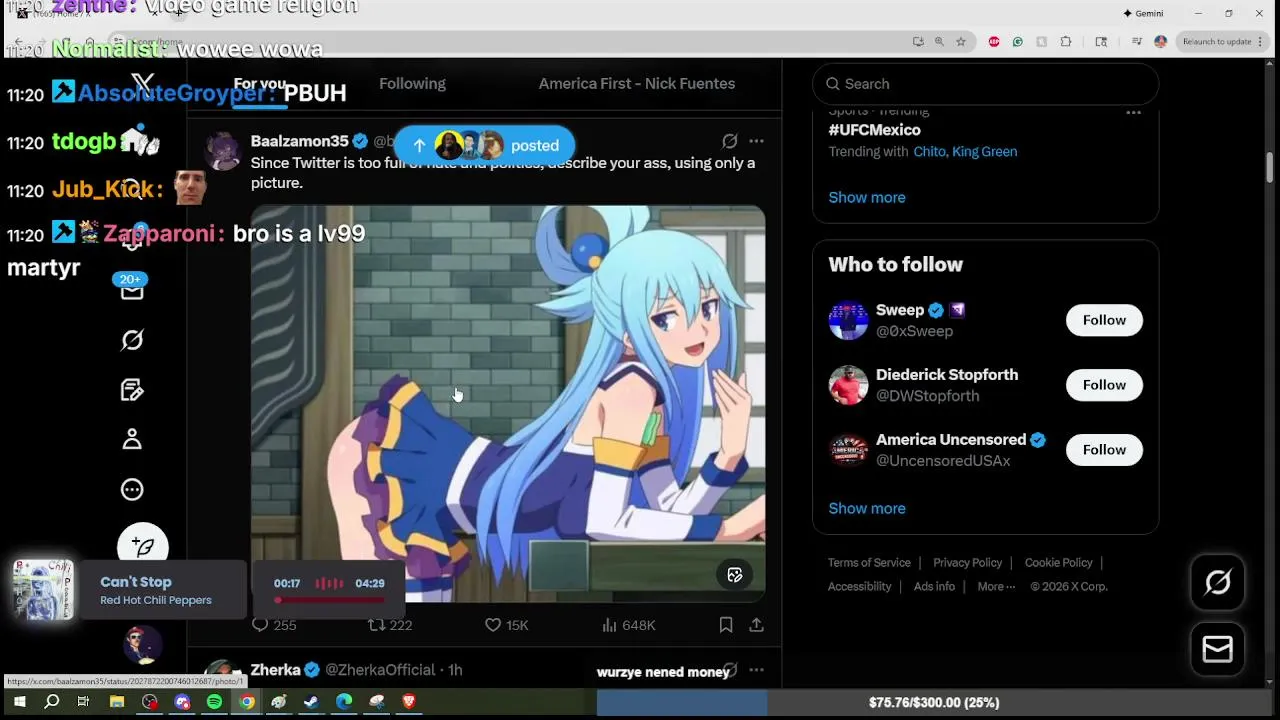Follow America Uncensored

pos(1104,450)
